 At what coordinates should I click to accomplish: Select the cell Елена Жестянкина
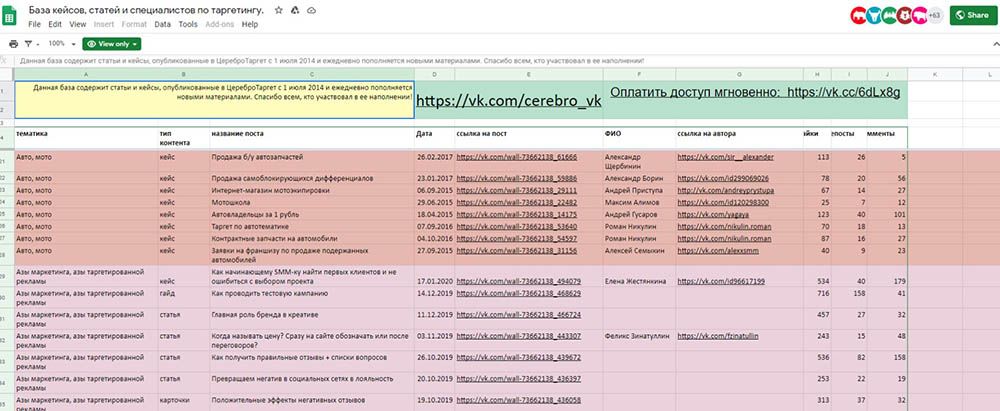pos(639,276)
